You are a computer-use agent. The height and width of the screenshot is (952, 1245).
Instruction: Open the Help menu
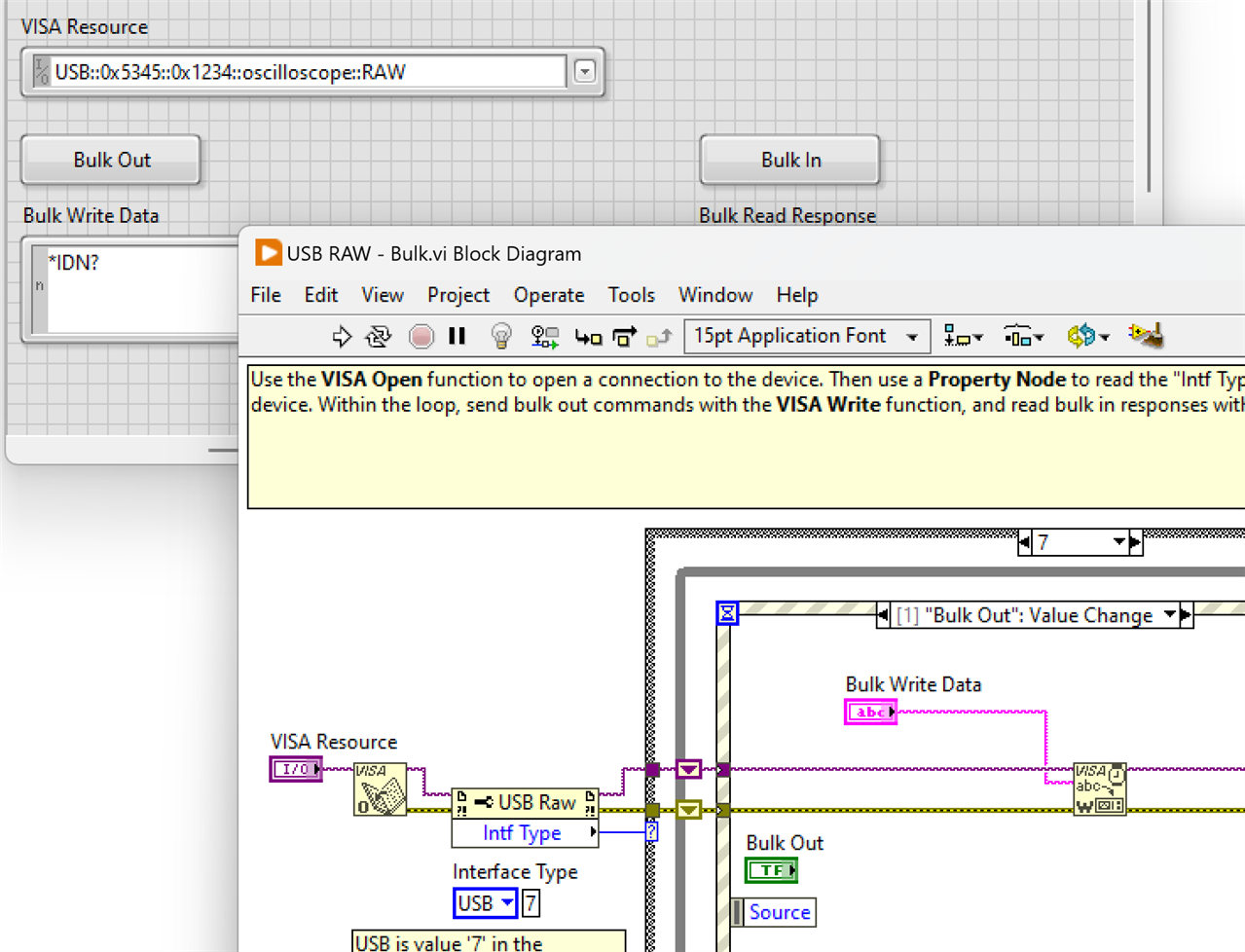coord(797,295)
